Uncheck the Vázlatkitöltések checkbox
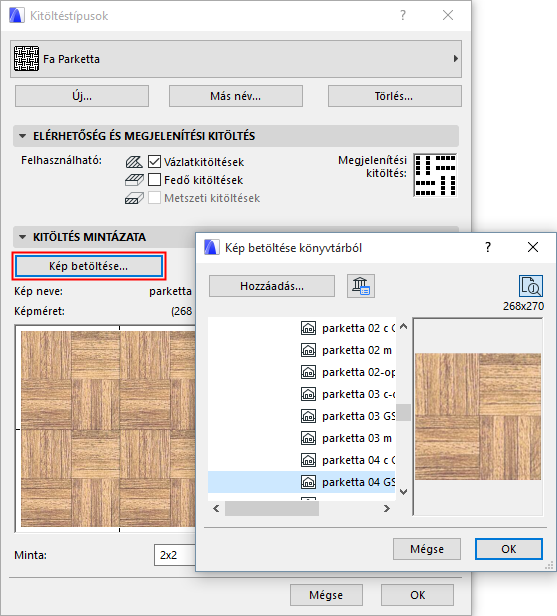 pyautogui.click(x=154, y=161)
